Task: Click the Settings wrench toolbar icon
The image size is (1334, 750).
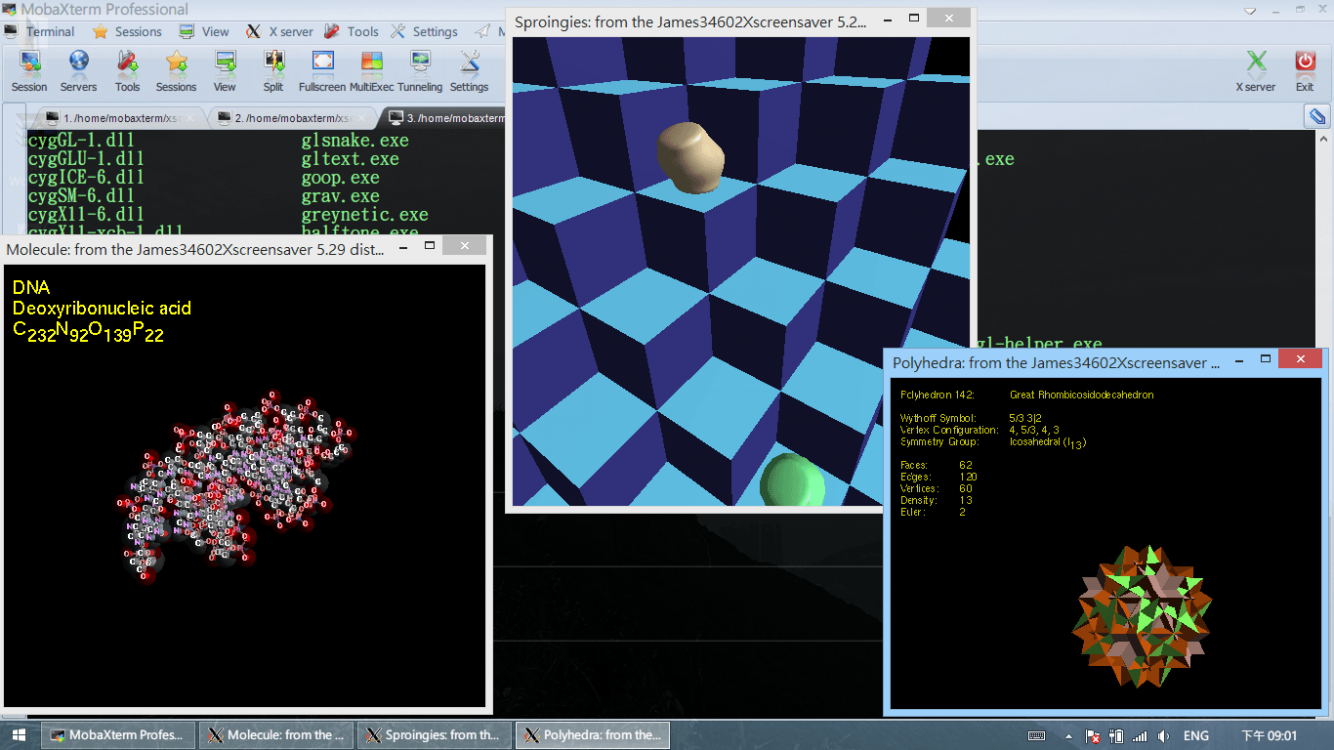Action: tap(469, 71)
